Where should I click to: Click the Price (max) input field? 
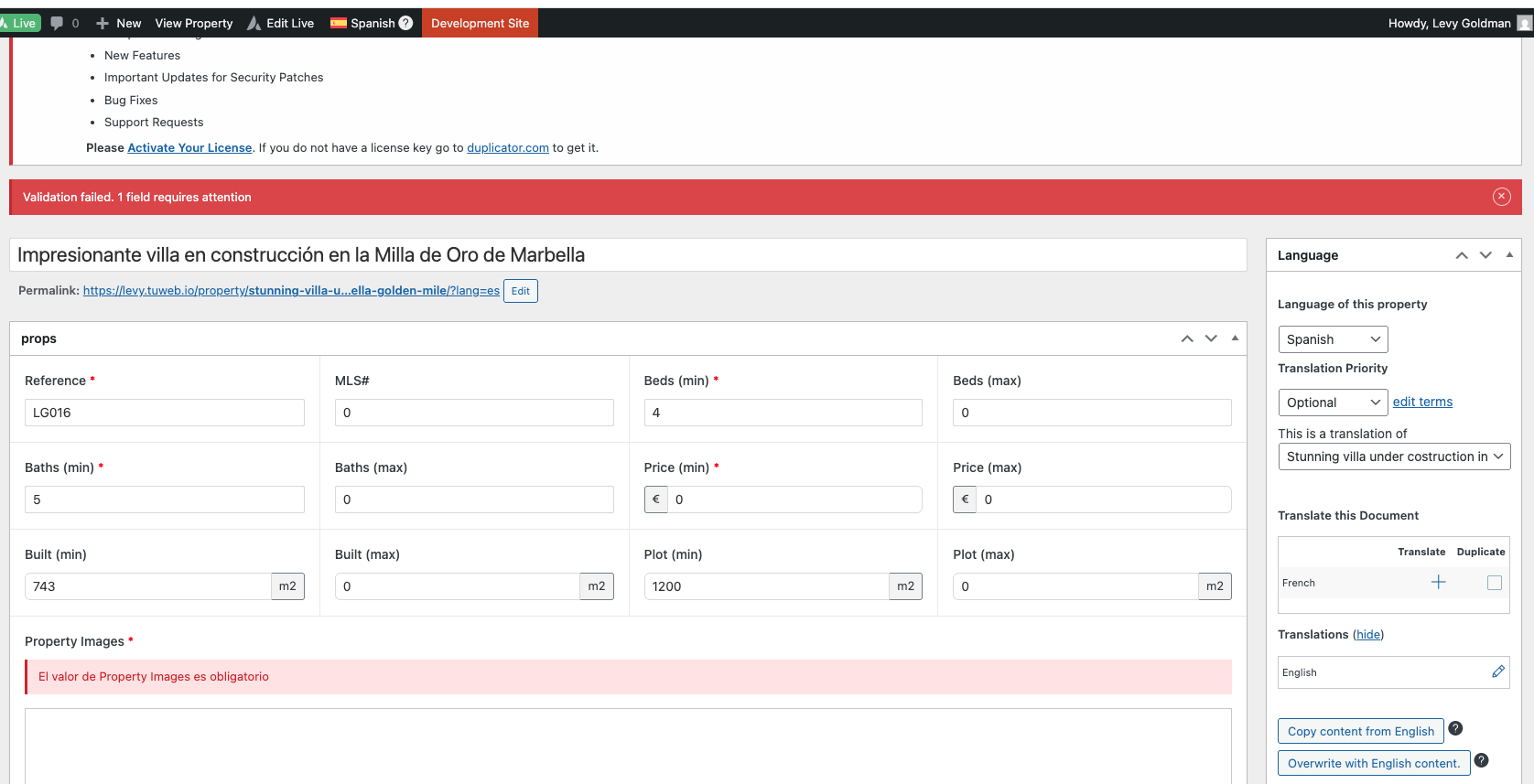tap(1104, 499)
